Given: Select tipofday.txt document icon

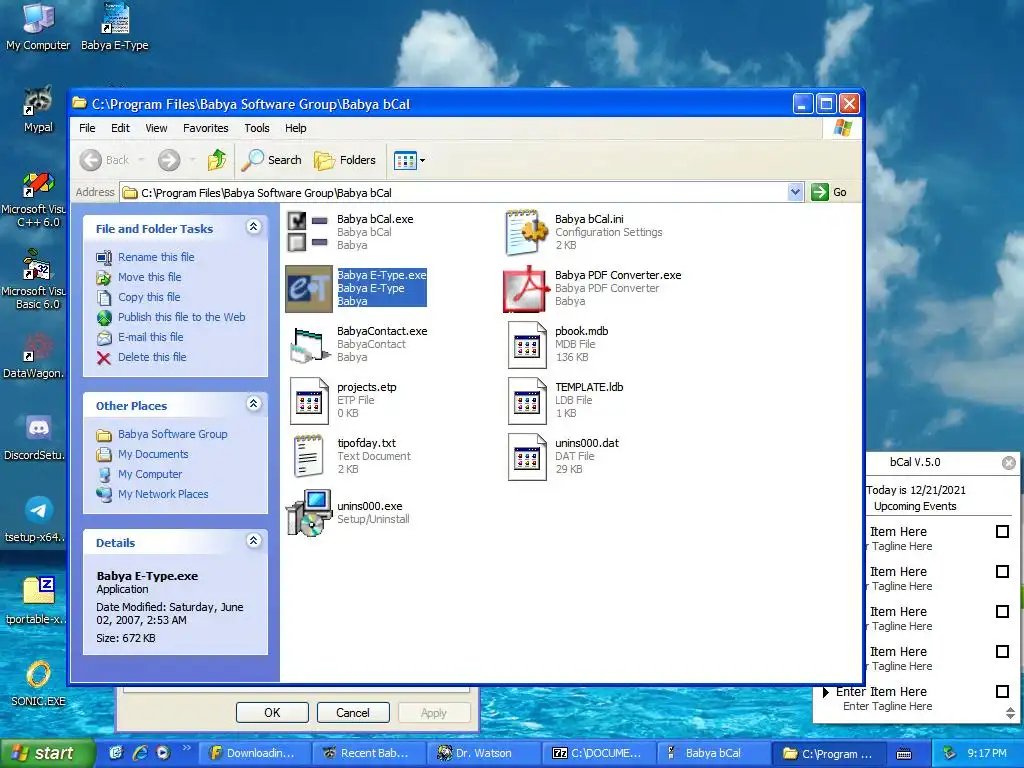Looking at the screenshot, I should (308, 456).
